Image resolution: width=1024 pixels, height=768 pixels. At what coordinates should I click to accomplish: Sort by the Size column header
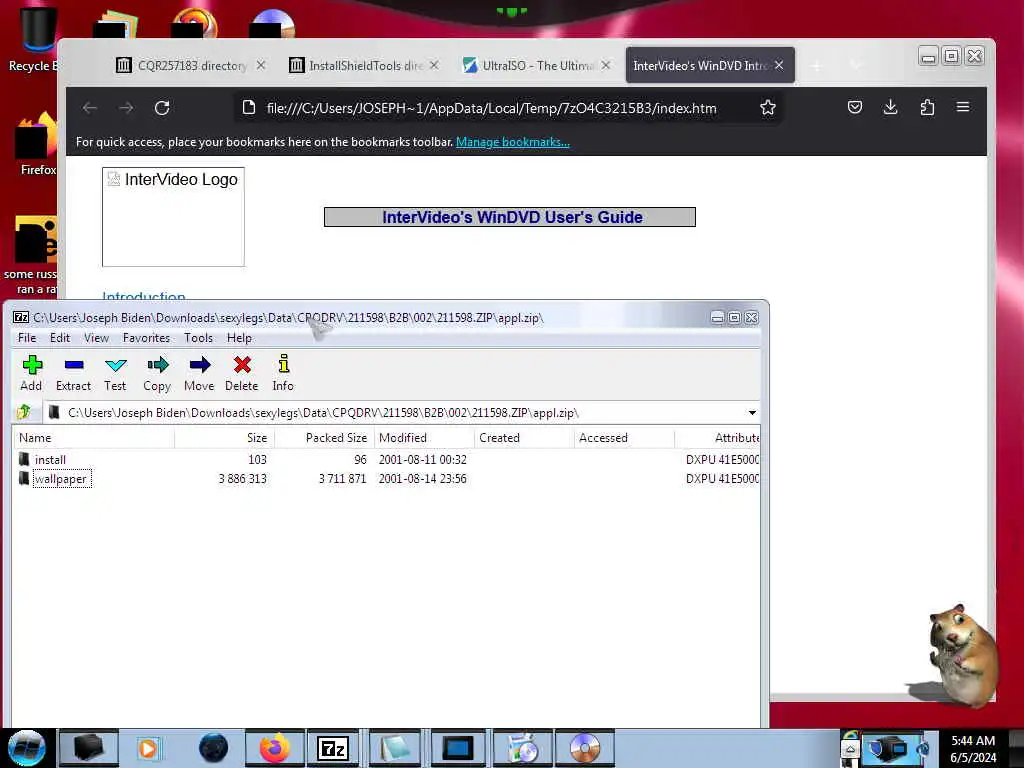click(224, 438)
